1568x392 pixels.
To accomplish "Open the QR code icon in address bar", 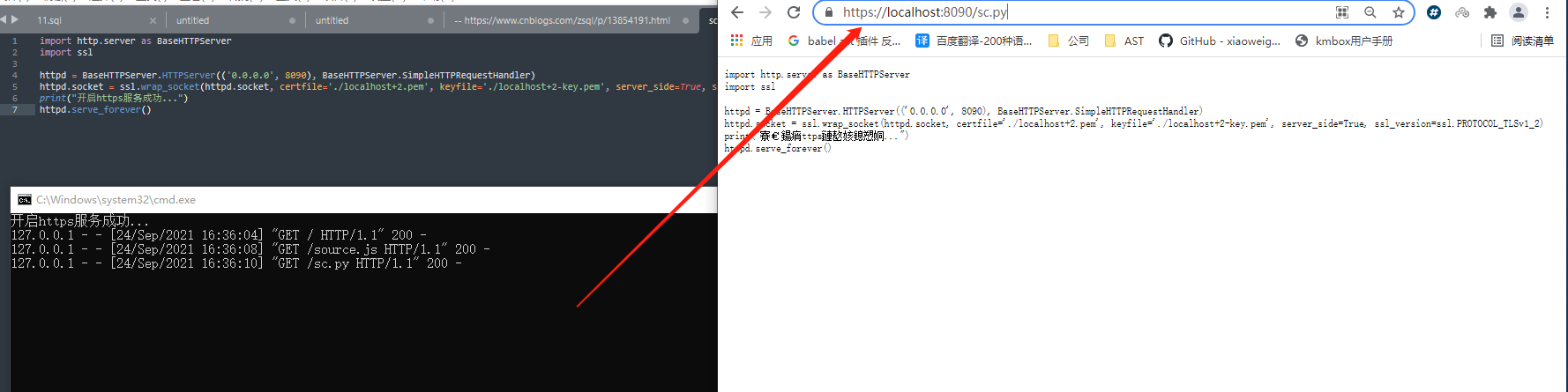I will (1342, 12).
